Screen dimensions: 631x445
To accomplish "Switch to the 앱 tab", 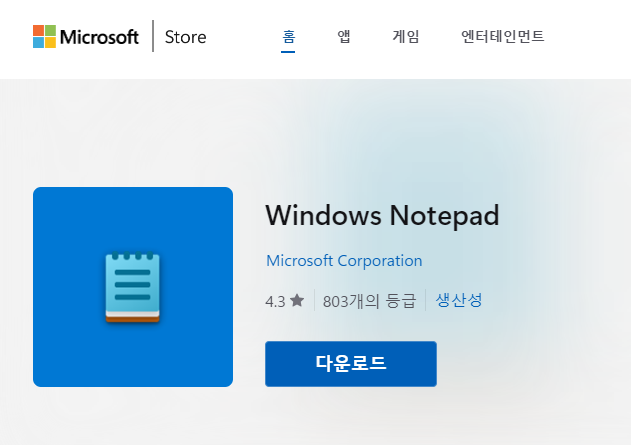I will (x=344, y=37).
